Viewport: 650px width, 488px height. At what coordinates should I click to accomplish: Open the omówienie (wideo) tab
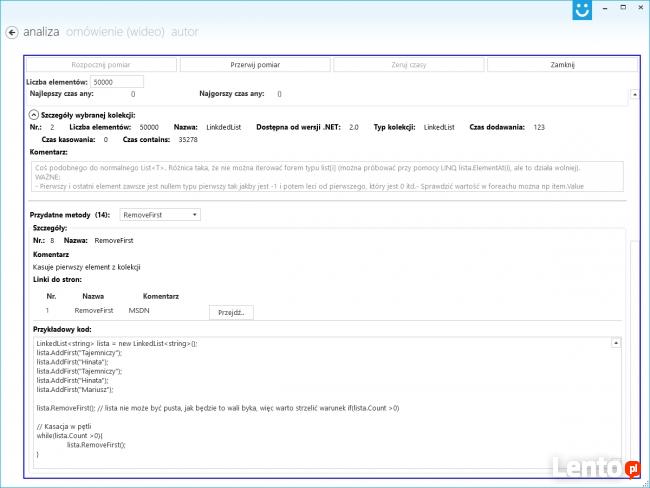tap(115, 32)
